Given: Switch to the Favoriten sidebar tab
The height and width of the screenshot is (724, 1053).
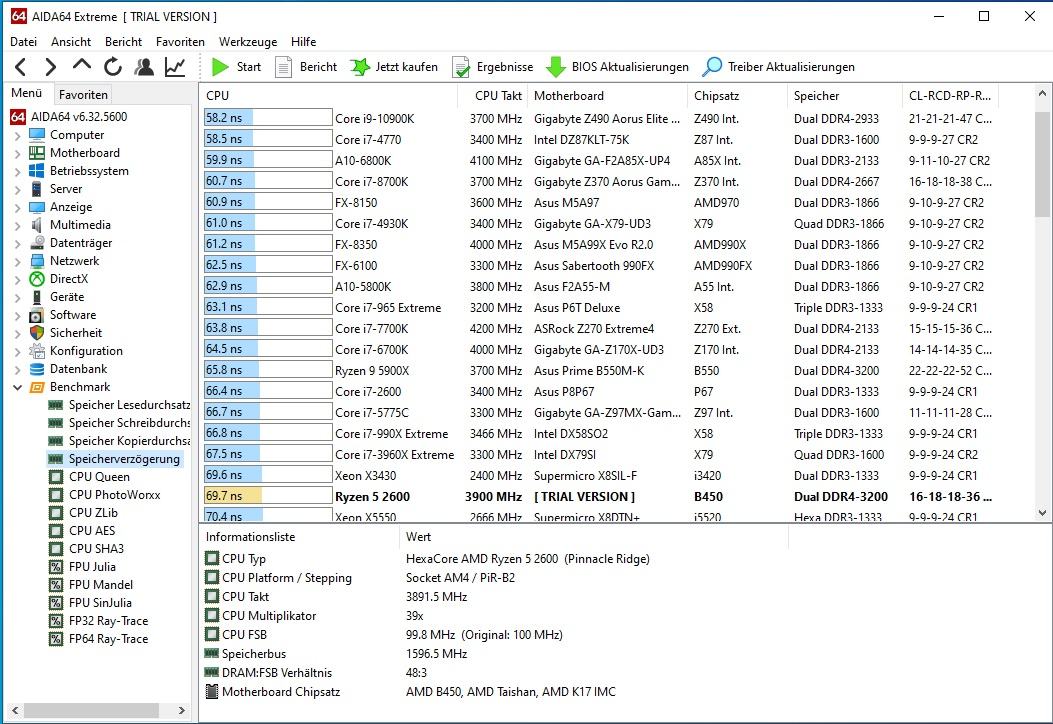Looking at the screenshot, I should click(83, 95).
